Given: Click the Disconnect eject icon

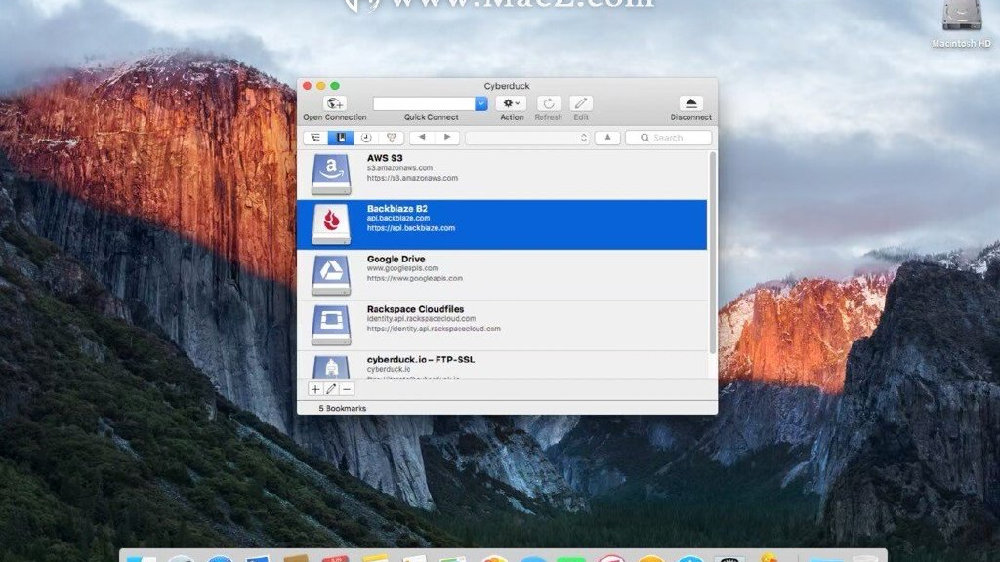Looking at the screenshot, I should tap(691, 103).
